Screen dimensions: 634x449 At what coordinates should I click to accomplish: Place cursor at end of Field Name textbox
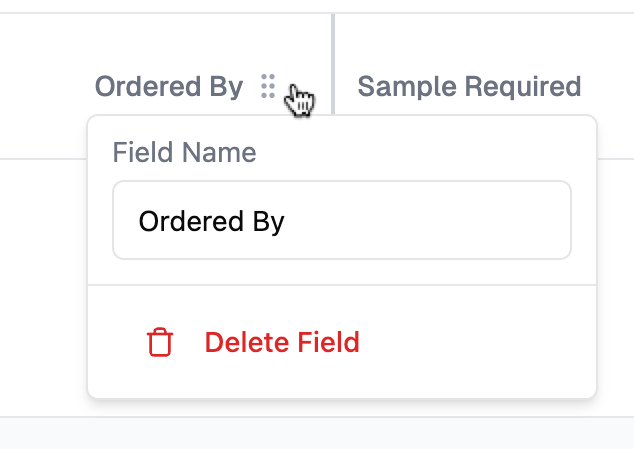[x=540, y=221]
